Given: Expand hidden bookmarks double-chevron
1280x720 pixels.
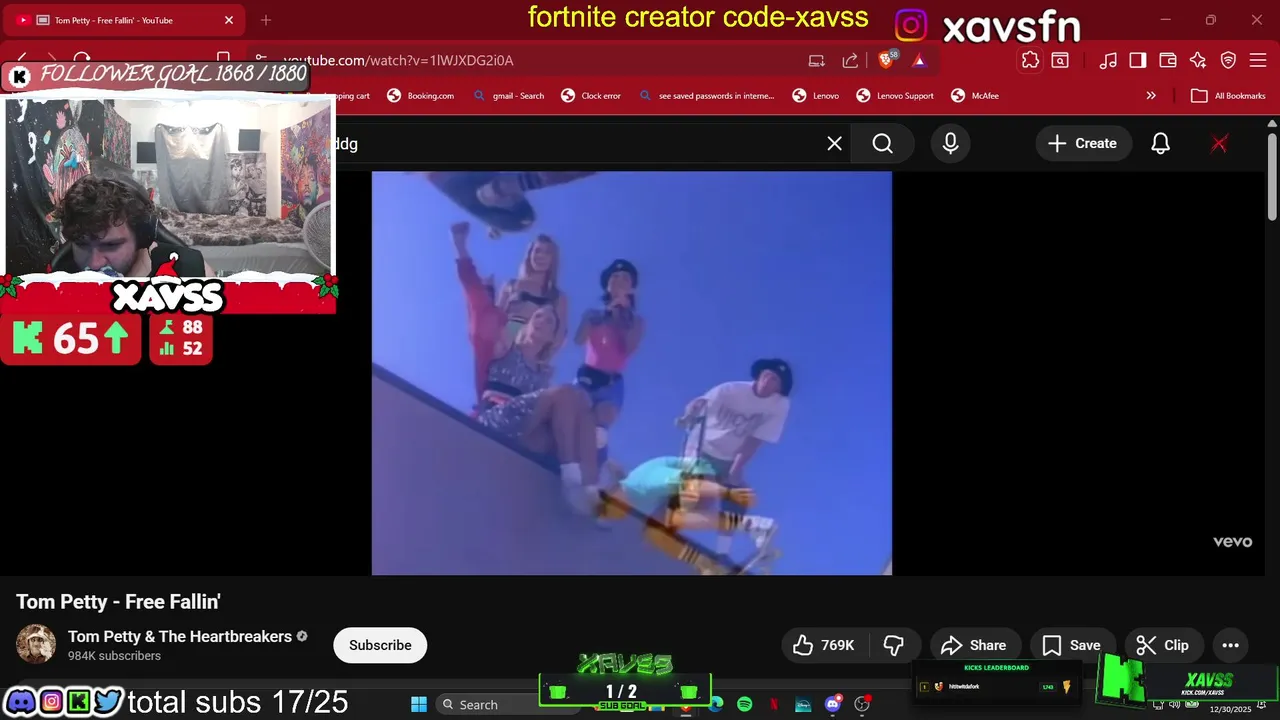Looking at the screenshot, I should click(x=1151, y=96).
